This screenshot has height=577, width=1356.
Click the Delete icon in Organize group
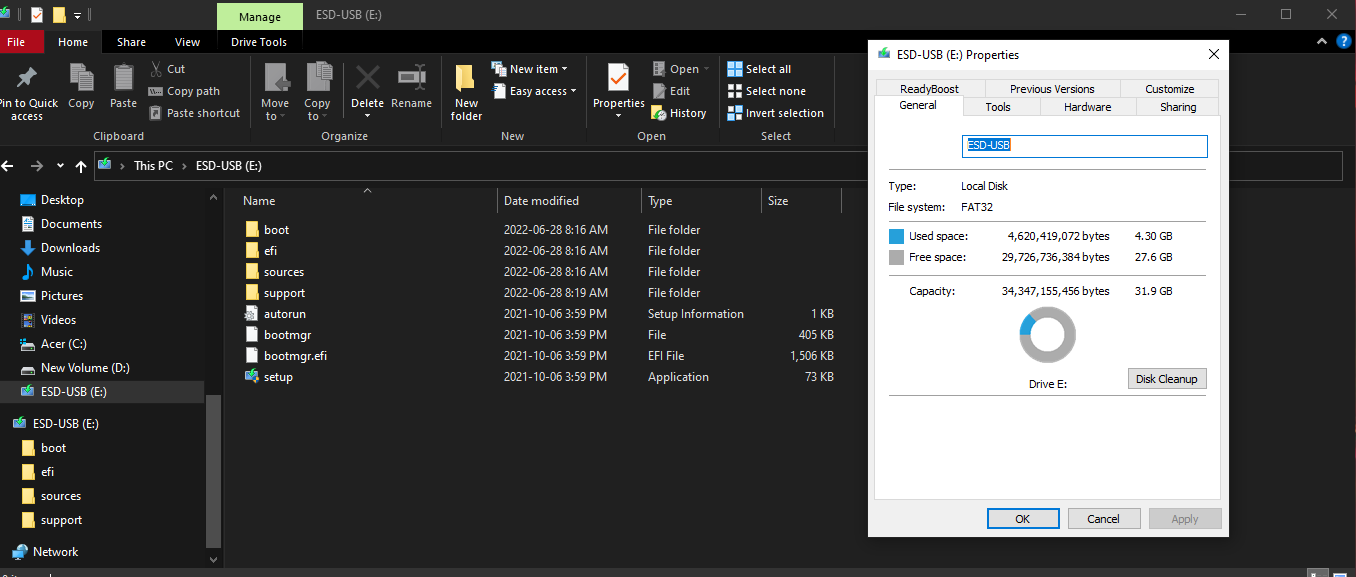point(367,80)
